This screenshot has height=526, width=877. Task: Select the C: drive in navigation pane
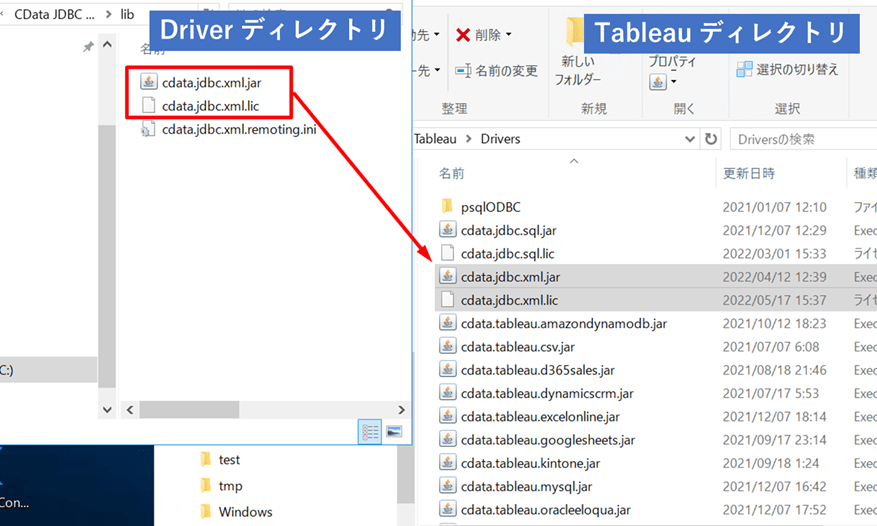[48, 370]
